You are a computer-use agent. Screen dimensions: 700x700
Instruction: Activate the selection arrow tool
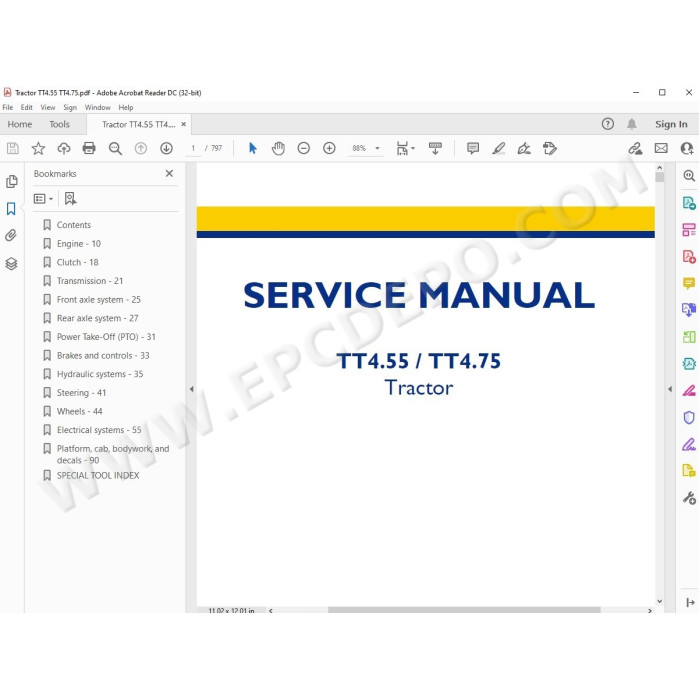[x=253, y=148]
